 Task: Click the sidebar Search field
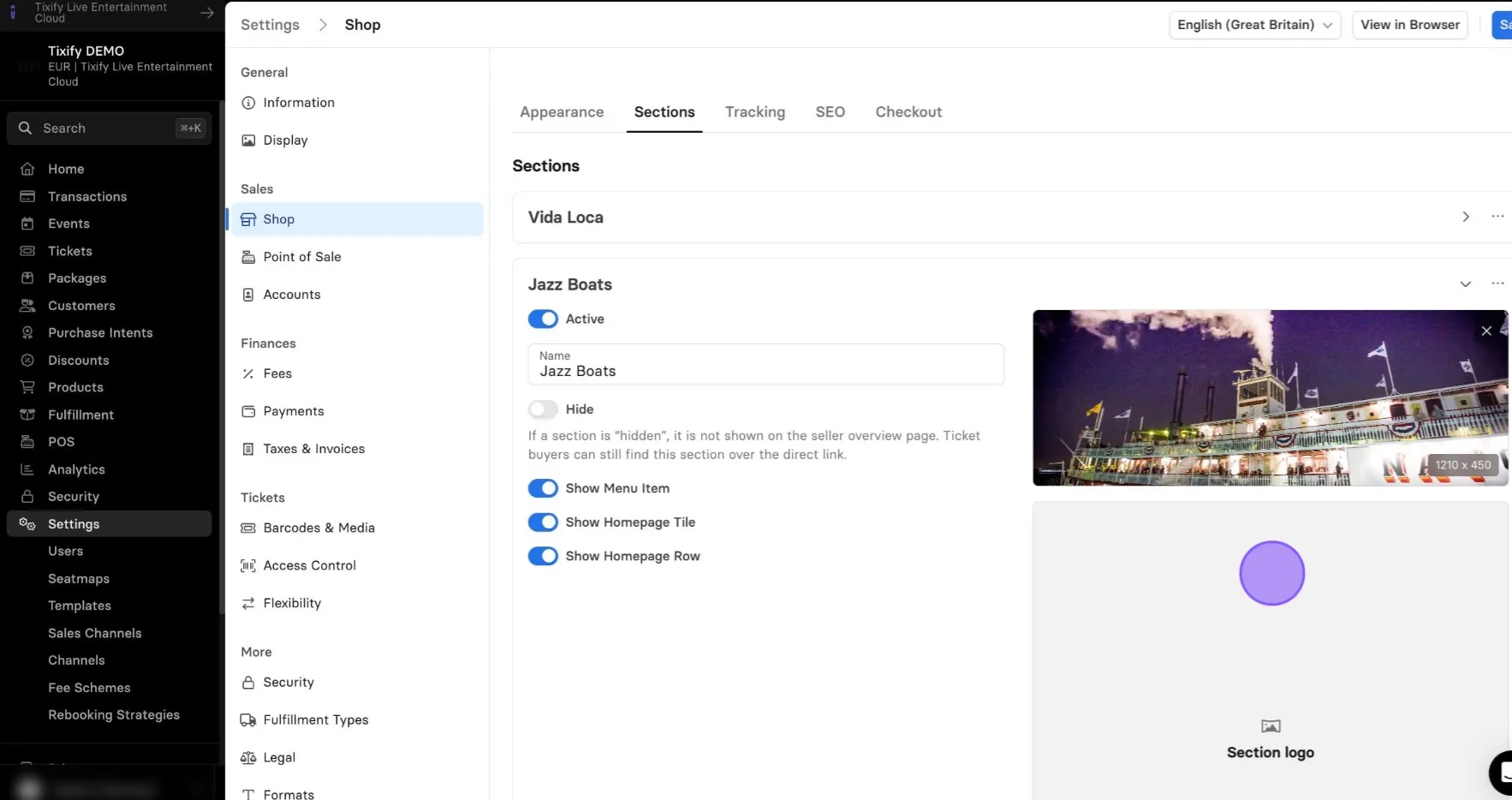point(110,128)
